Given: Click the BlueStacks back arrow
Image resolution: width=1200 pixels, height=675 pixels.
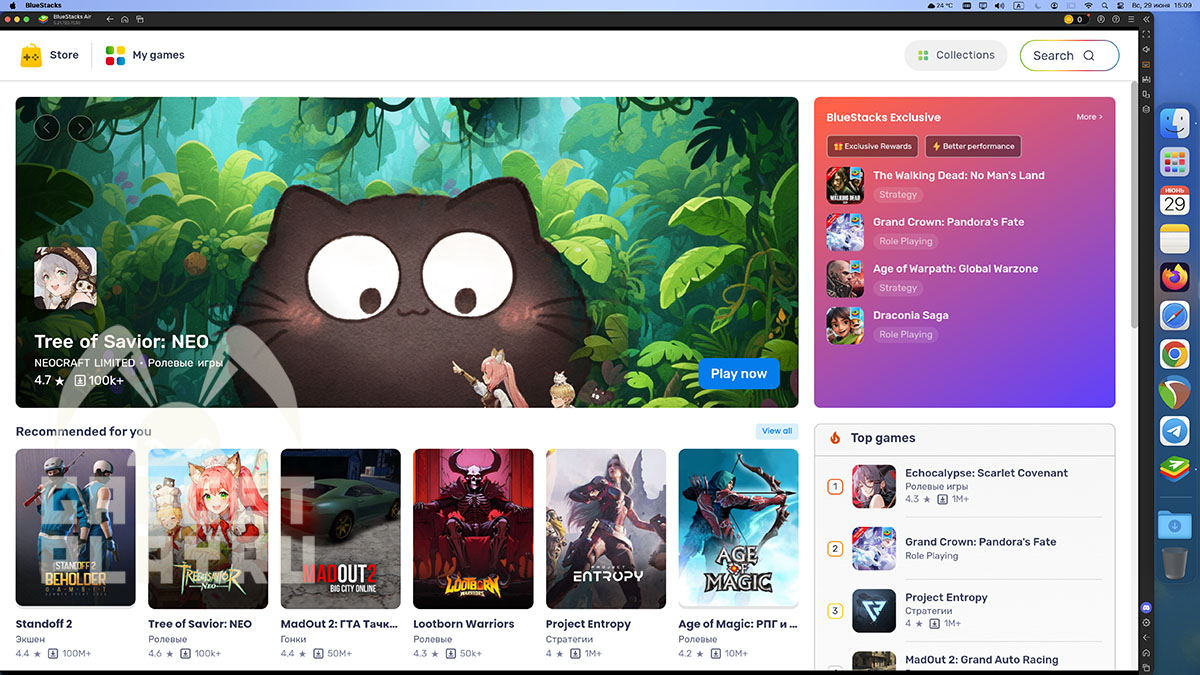Looking at the screenshot, I should pyautogui.click(x=110, y=19).
